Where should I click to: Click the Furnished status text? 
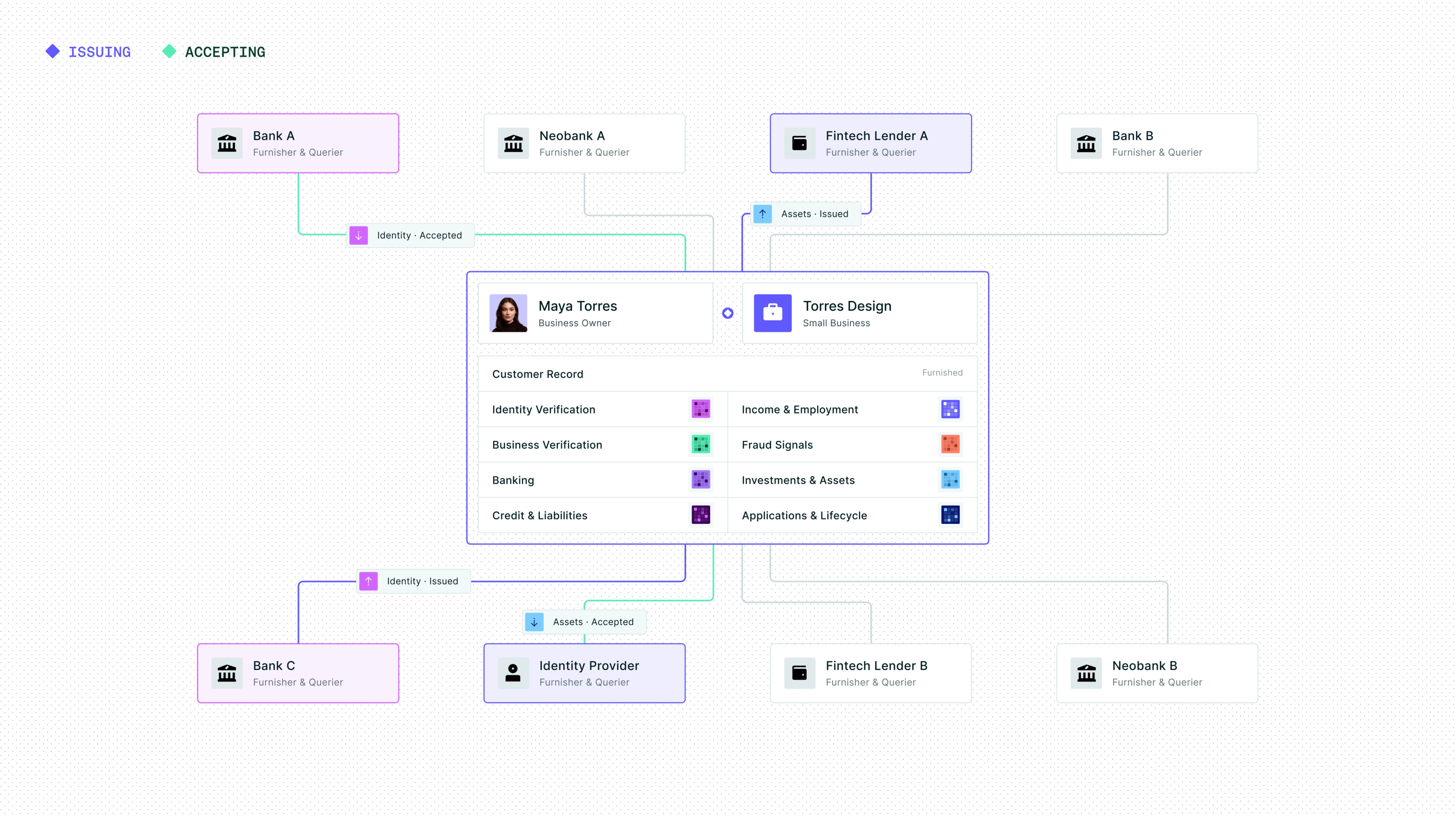click(x=942, y=372)
